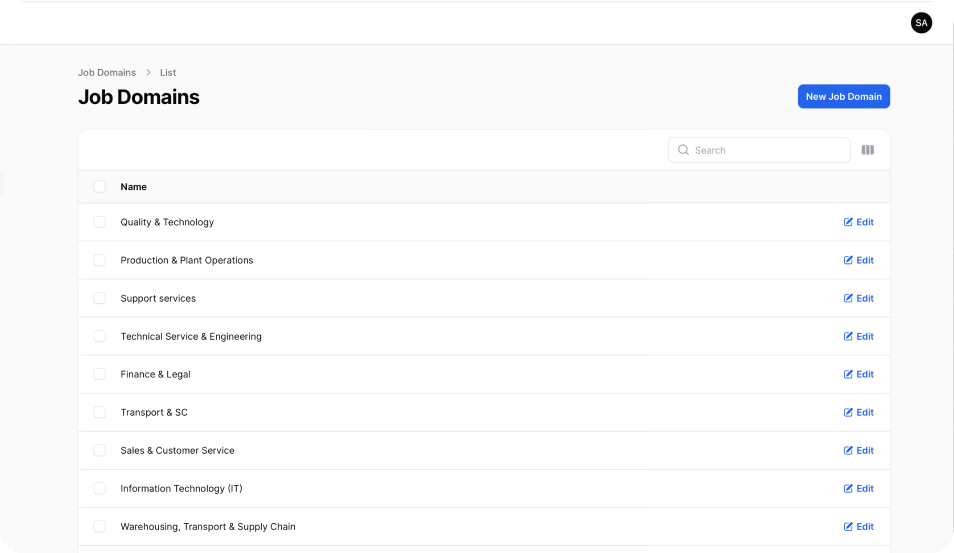Edit the Transport & SC entry
This screenshot has width=954, height=553.
(x=858, y=412)
